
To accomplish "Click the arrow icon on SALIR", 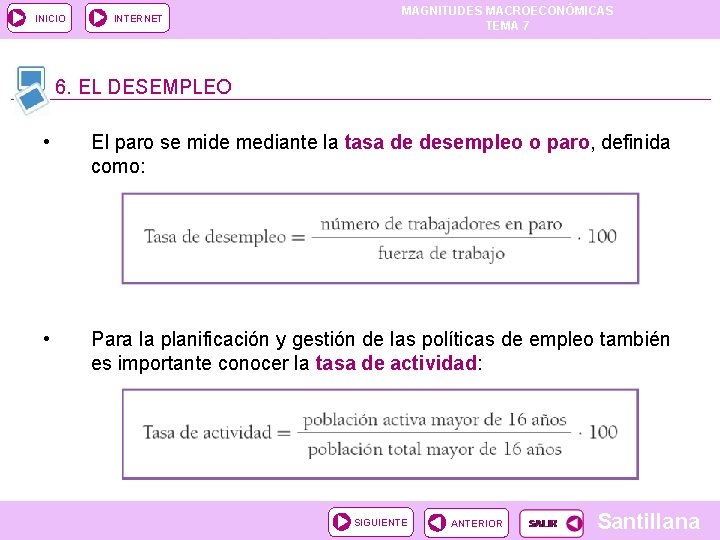I will [574, 523].
